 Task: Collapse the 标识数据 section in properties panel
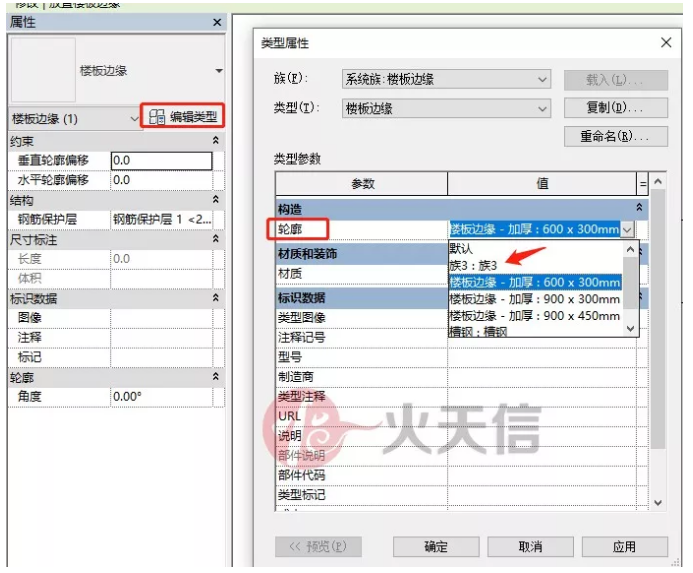click(x=215, y=298)
